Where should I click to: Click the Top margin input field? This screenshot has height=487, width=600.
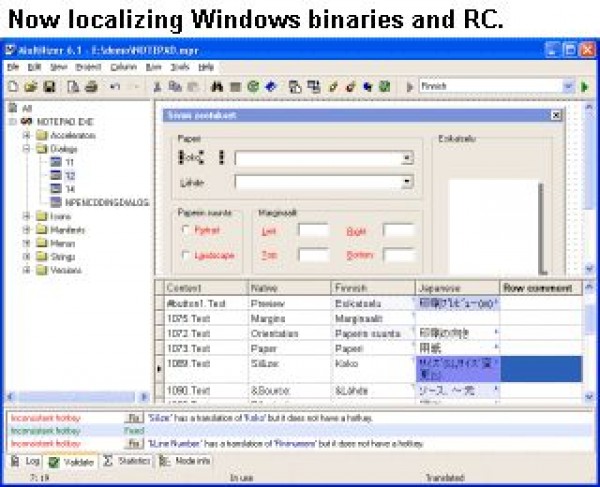(313, 255)
